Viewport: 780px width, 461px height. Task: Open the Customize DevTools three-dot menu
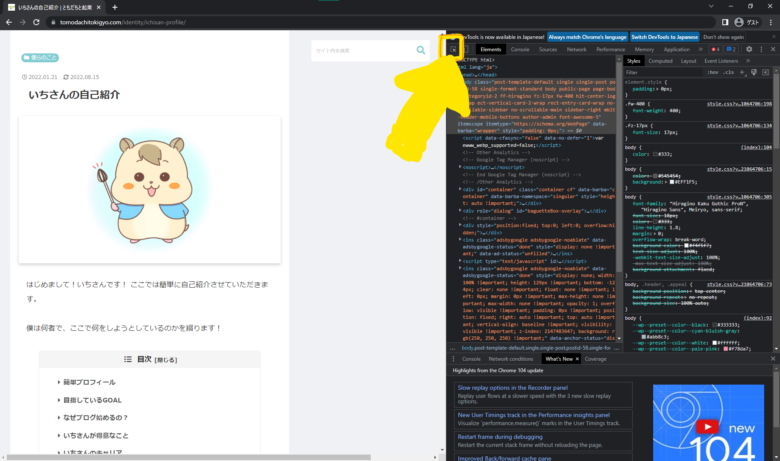[761, 49]
